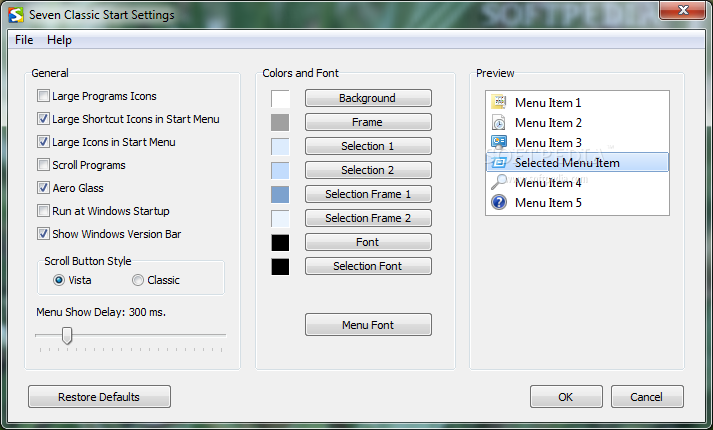713x430 pixels.
Task: Click 'Menu Item 3' text in preview
Action: coord(548,143)
